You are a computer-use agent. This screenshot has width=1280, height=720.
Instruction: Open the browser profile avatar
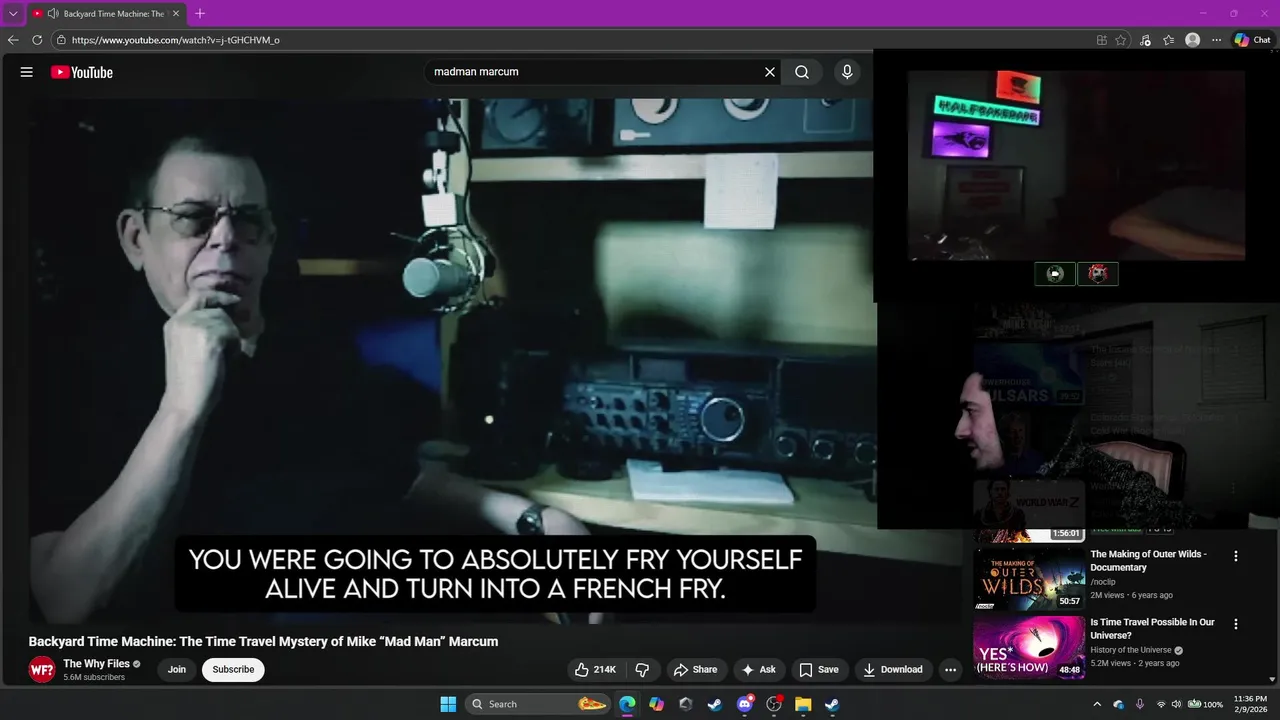[1192, 40]
